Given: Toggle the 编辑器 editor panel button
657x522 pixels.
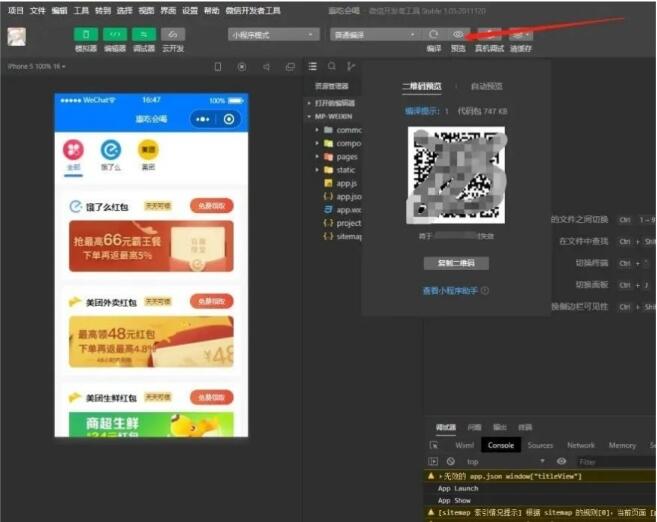Looking at the screenshot, I should 115,35.
